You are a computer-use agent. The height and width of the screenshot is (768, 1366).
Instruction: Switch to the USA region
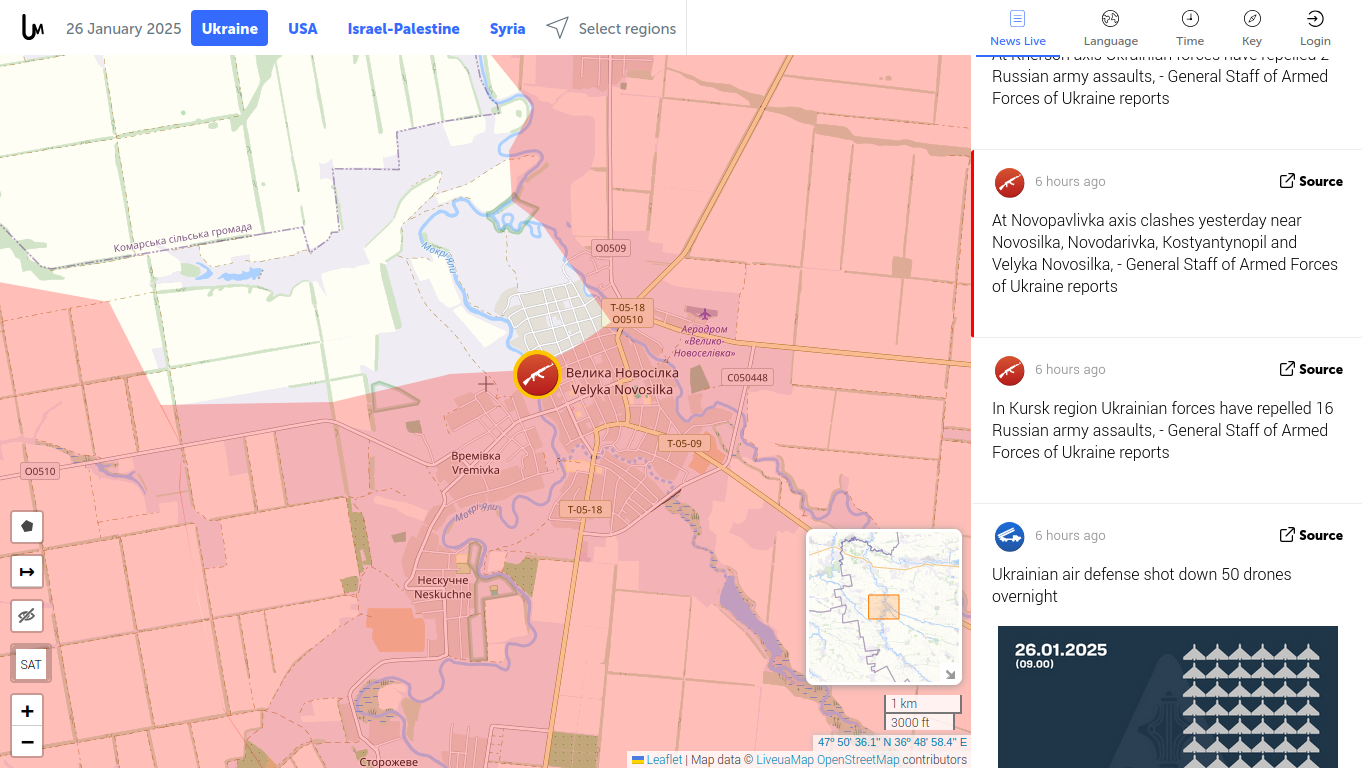(303, 28)
